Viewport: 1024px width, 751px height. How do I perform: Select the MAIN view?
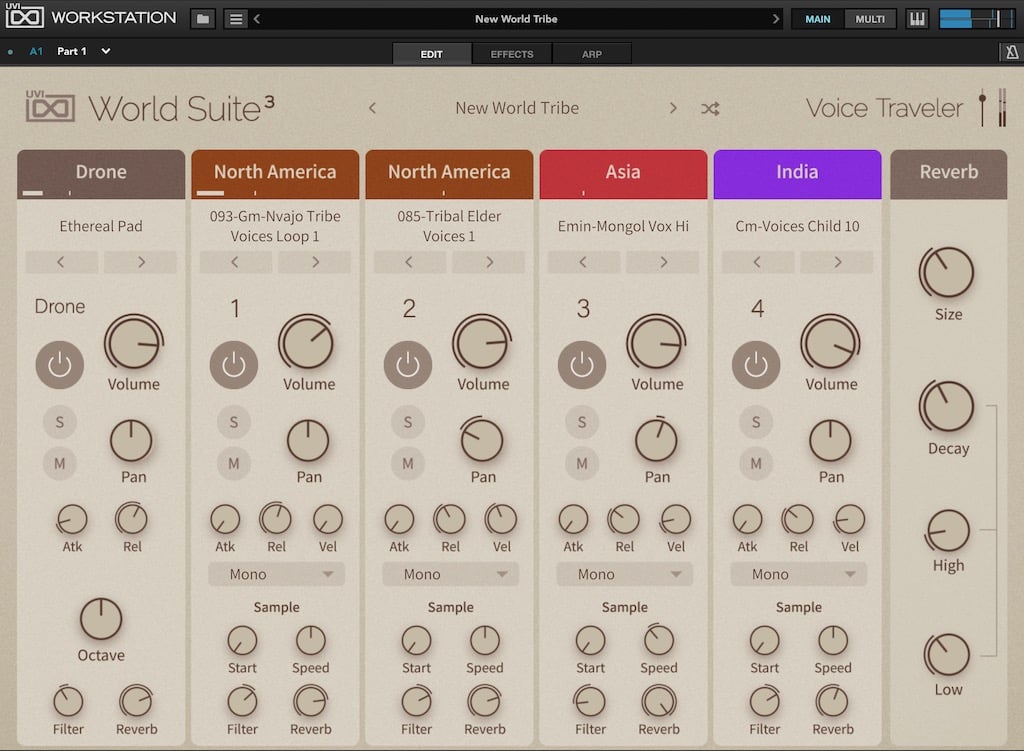tap(818, 19)
